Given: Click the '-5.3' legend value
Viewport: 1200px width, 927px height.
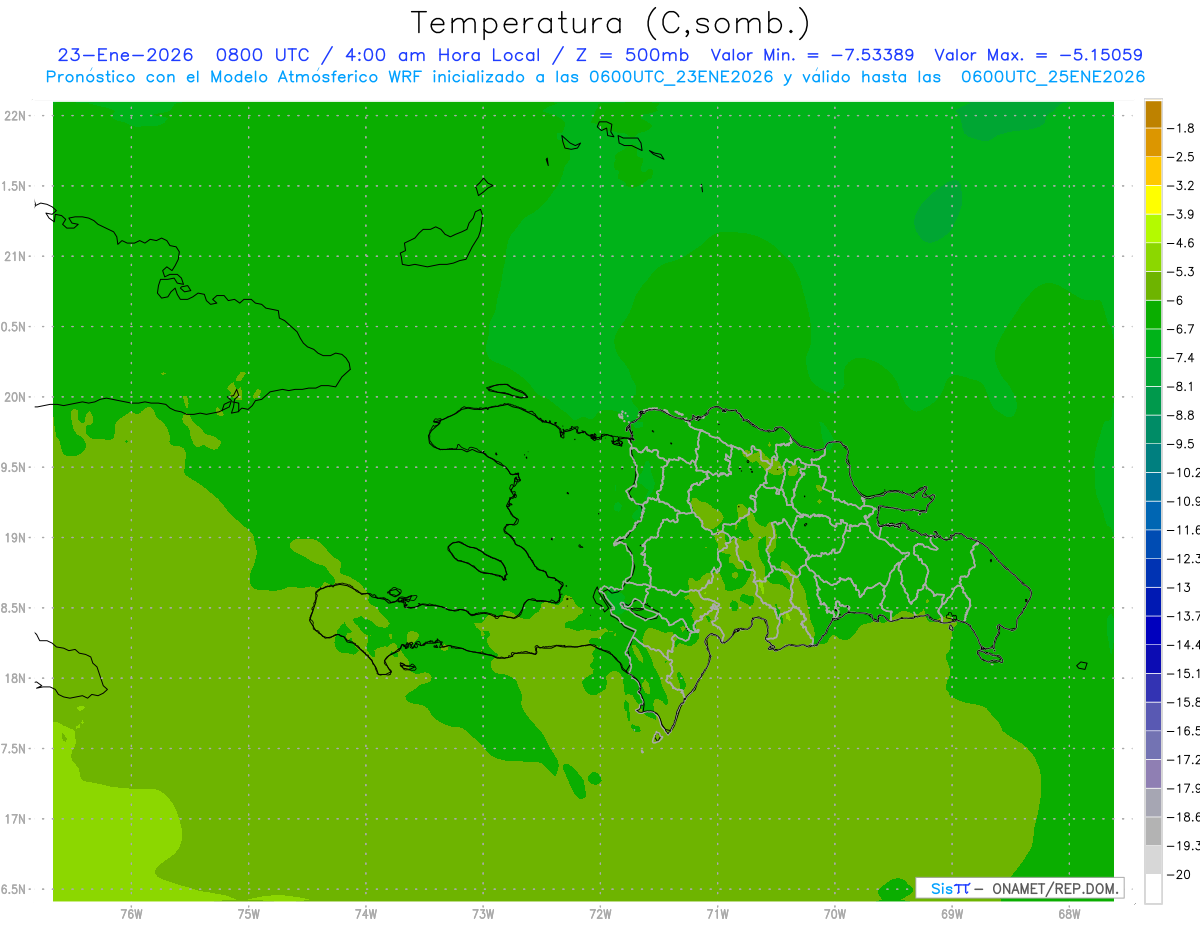Looking at the screenshot, I should [x=1182, y=272].
